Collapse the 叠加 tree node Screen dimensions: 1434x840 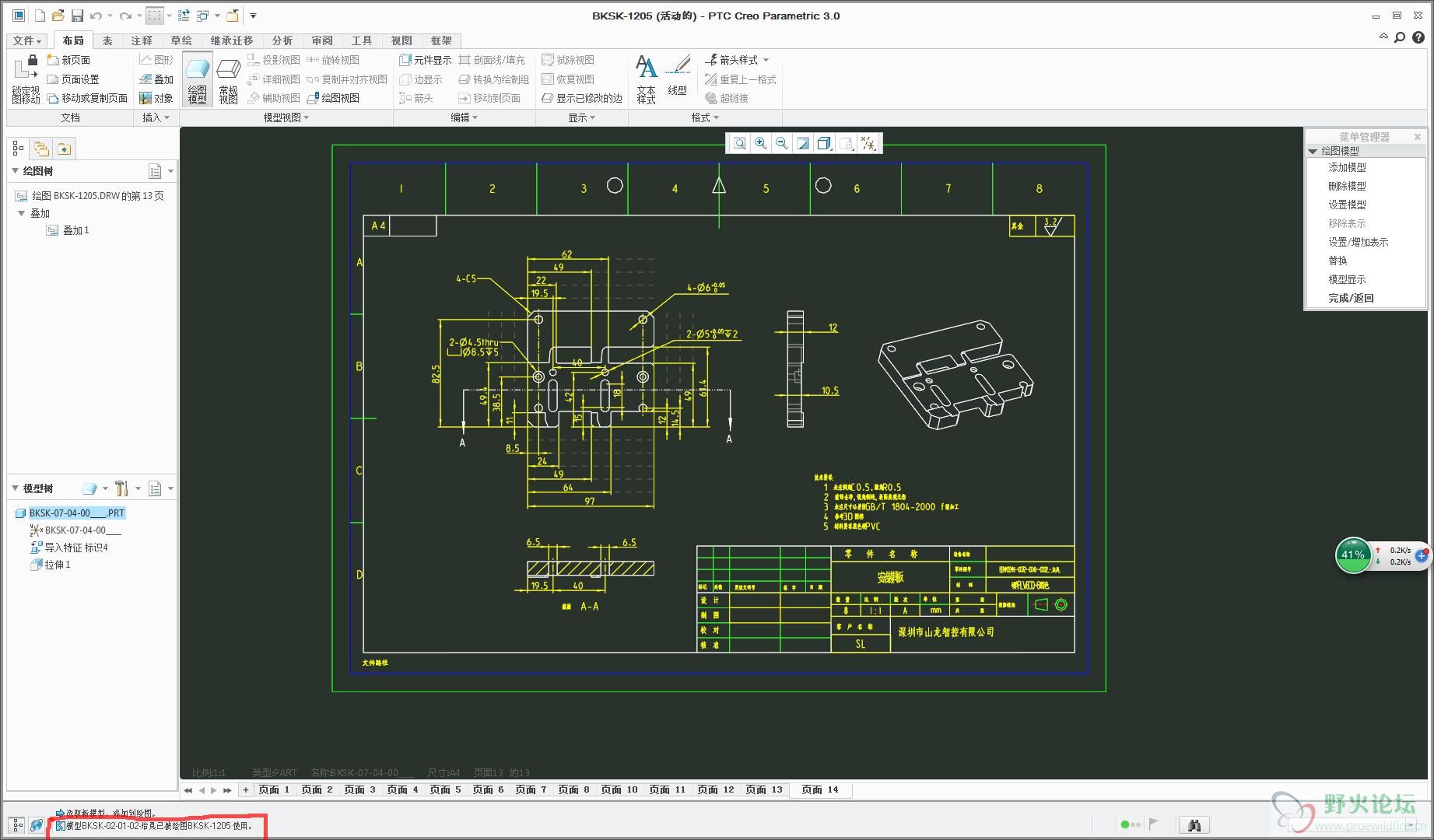click(22, 212)
